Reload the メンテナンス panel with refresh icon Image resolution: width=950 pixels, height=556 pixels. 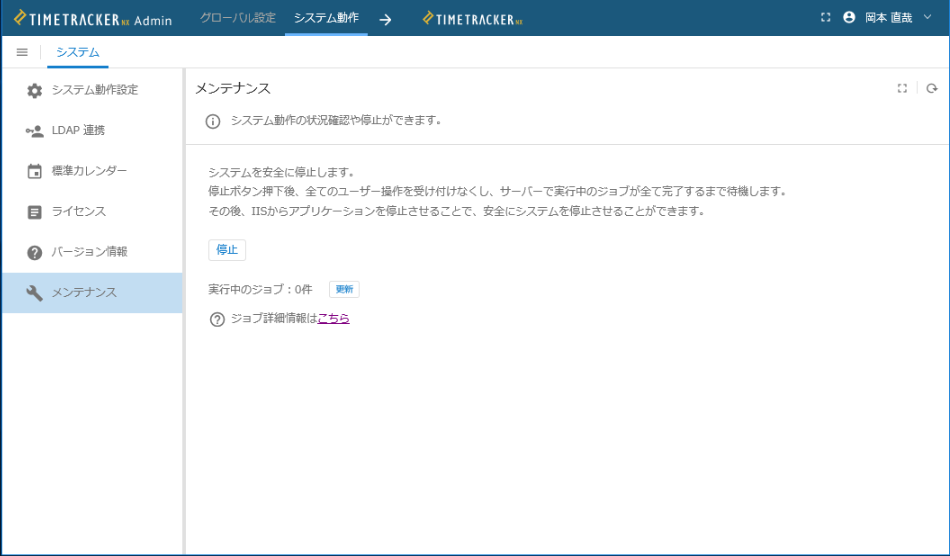(x=932, y=88)
